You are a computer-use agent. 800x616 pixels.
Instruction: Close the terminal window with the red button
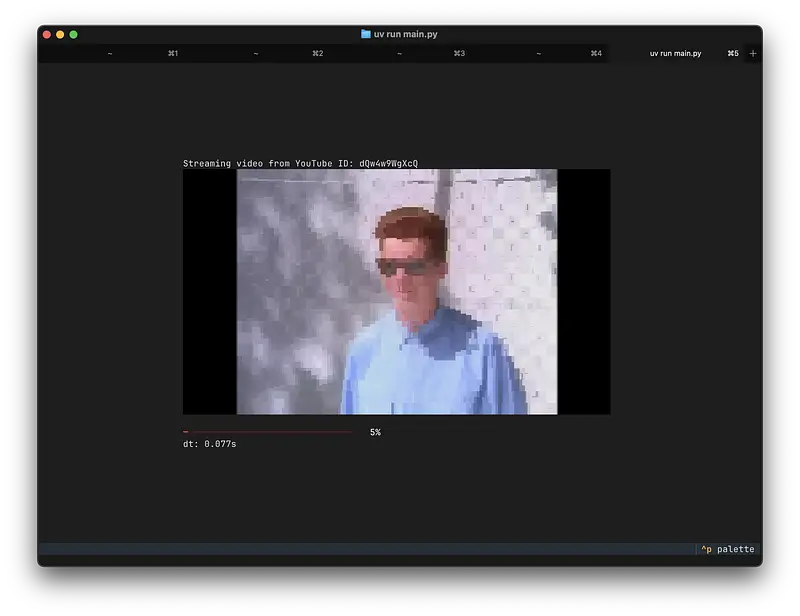[46, 34]
